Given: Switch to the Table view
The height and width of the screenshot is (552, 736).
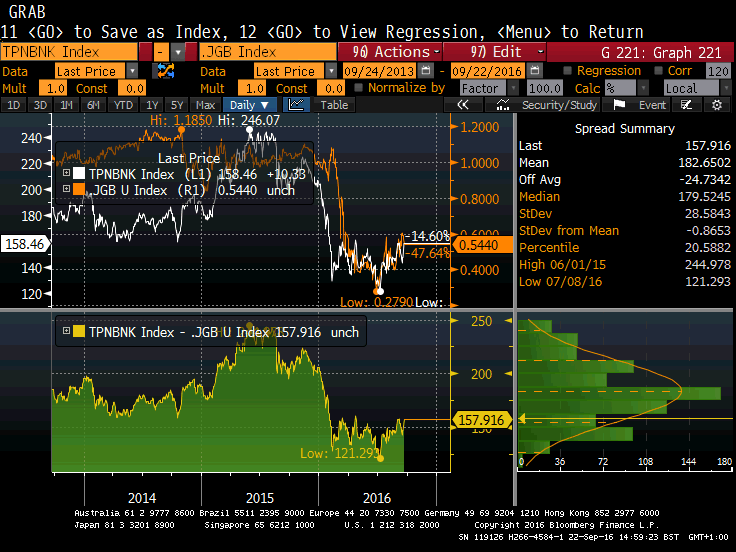Looking at the screenshot, I should pos(334,105).
